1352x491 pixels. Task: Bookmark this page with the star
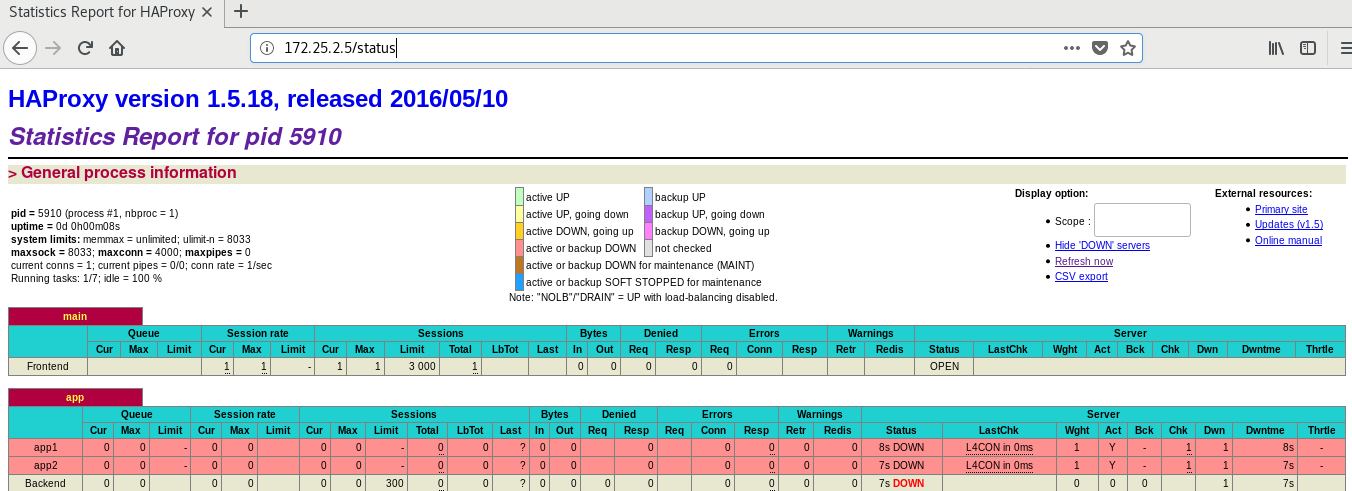1128,48
